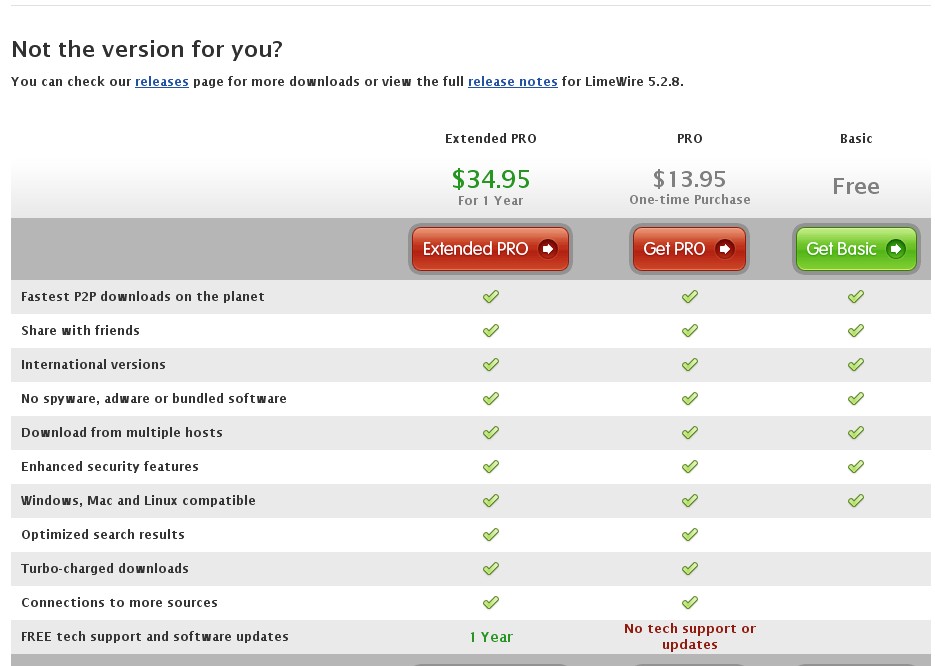Image resolution: width=935 pixels, height=666 pixels.
Task: Click the $34.95 price text
Action: (x=491, y=179)
